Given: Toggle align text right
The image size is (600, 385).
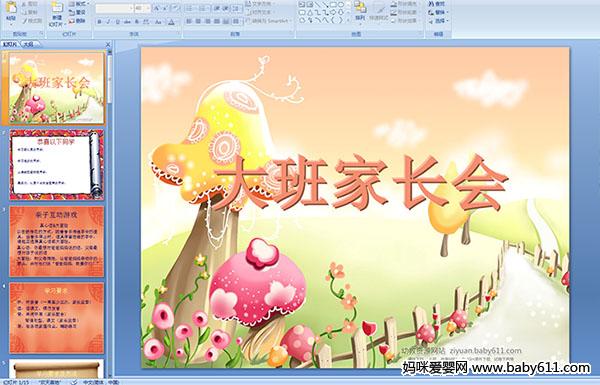Looking at the screenshot, I should point(207,21).
